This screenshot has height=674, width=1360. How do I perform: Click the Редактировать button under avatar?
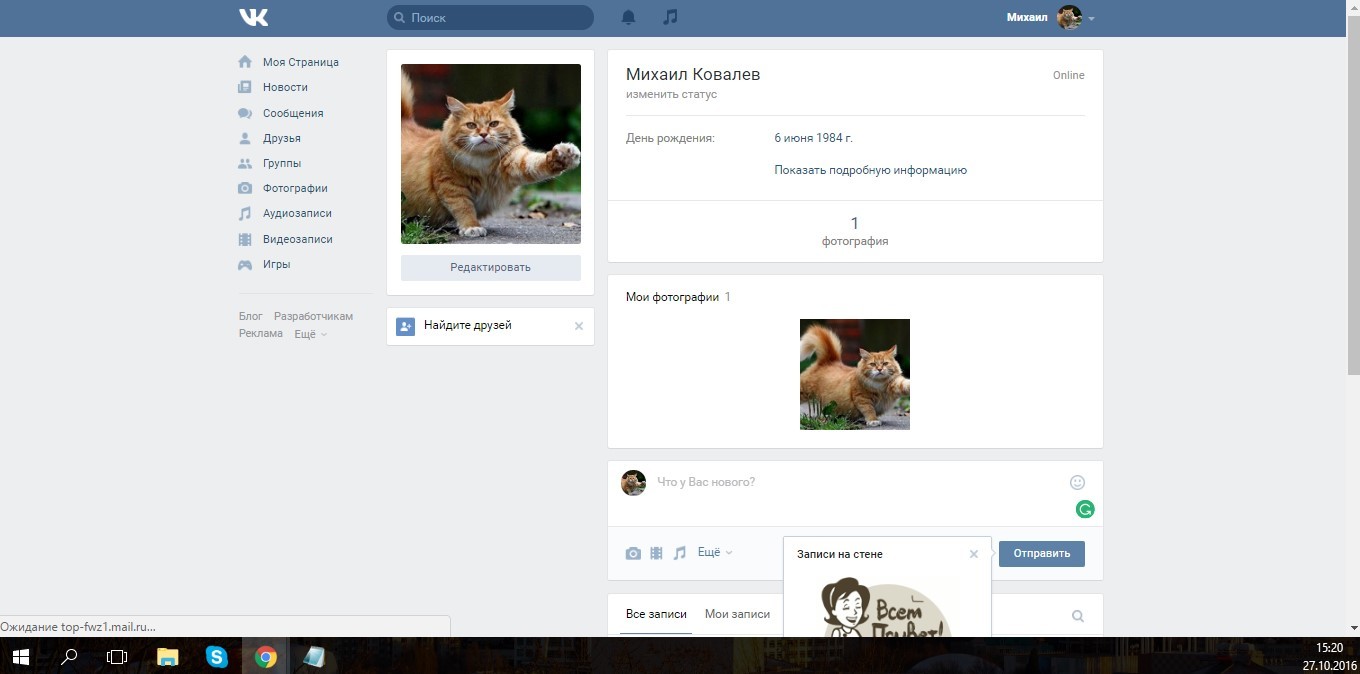pyautogui.click(x=490, y=268)
